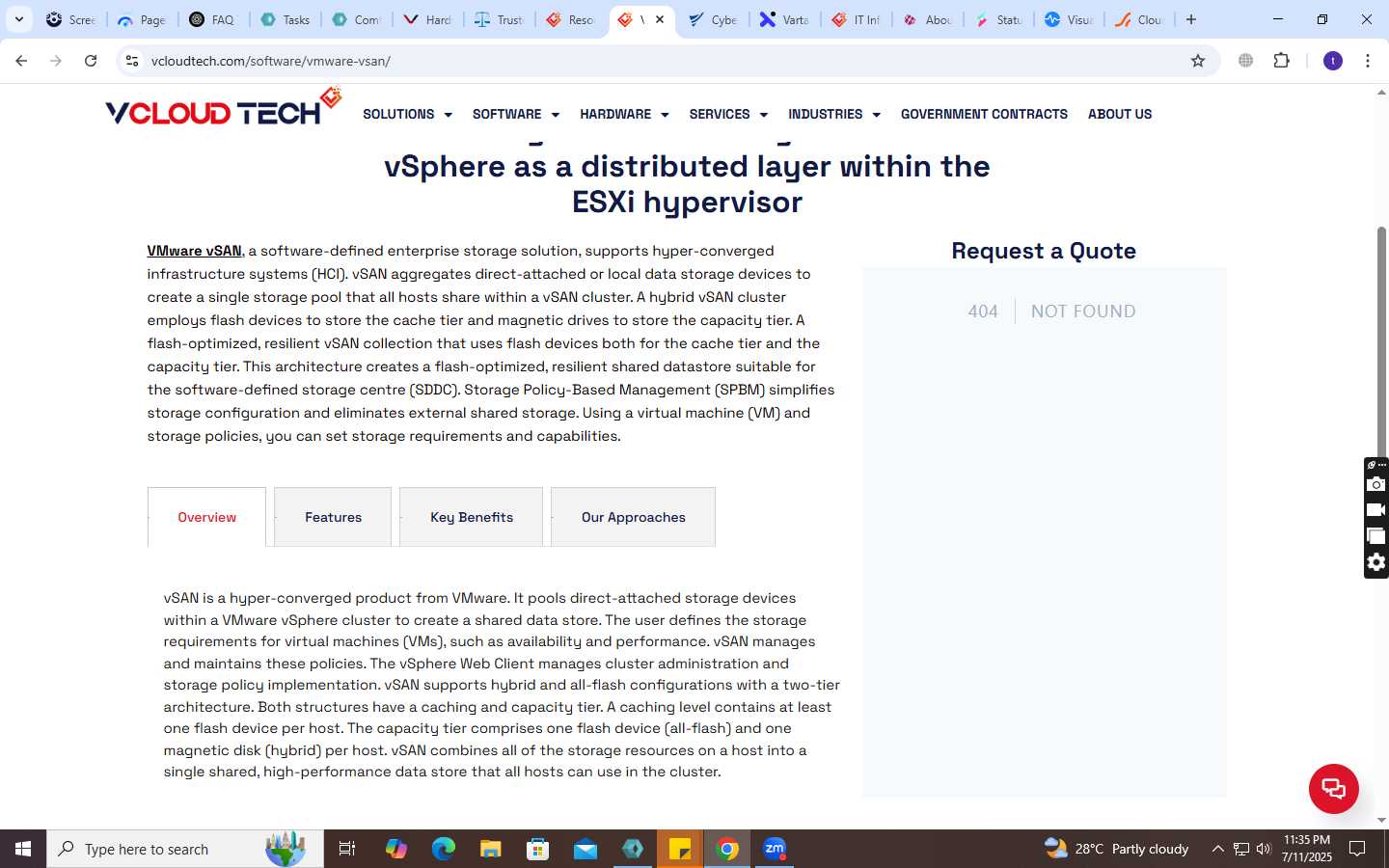This screenshot has height=868, width=1389.
Task: Open Zoom from the taskbar
Action: tap(775, 849)
